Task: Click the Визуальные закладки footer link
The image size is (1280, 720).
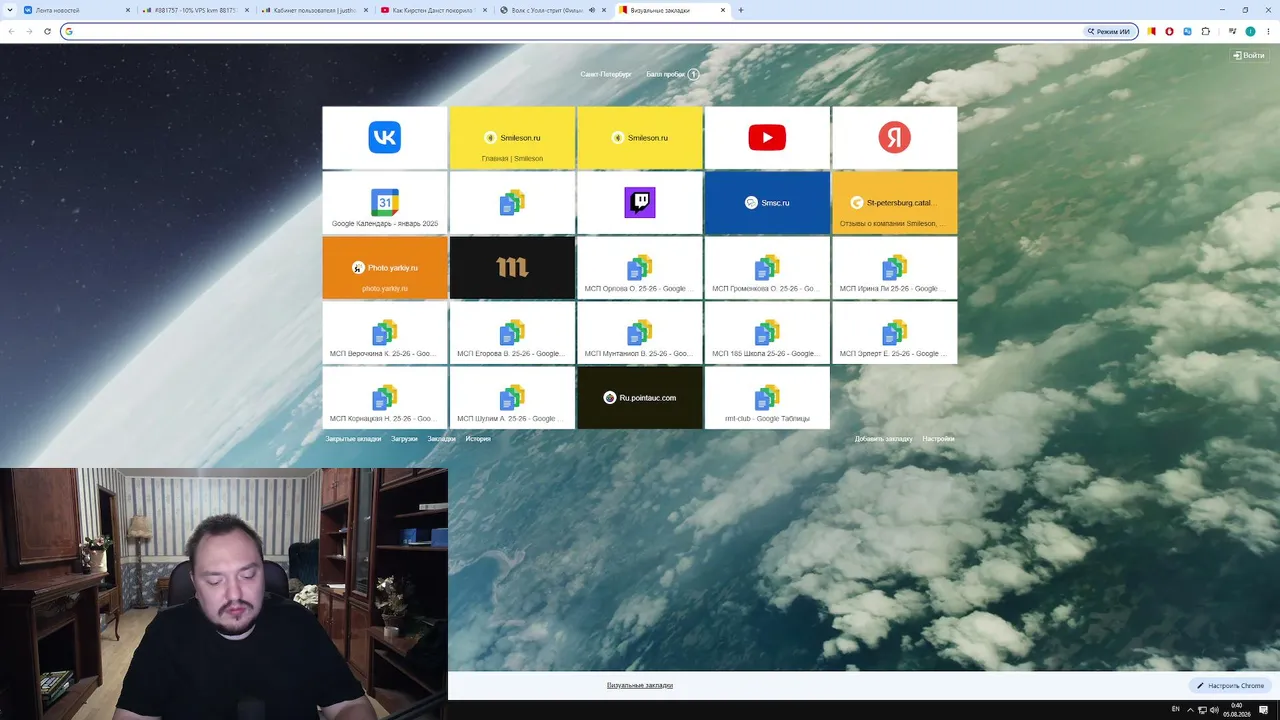Action: tap(640, 686)
